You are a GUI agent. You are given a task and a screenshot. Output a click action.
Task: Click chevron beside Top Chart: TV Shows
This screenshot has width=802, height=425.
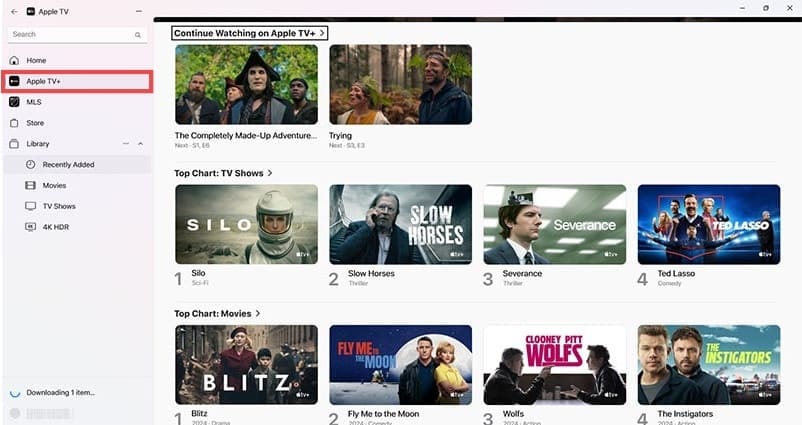pyautogui.click(x=270, y=173)
